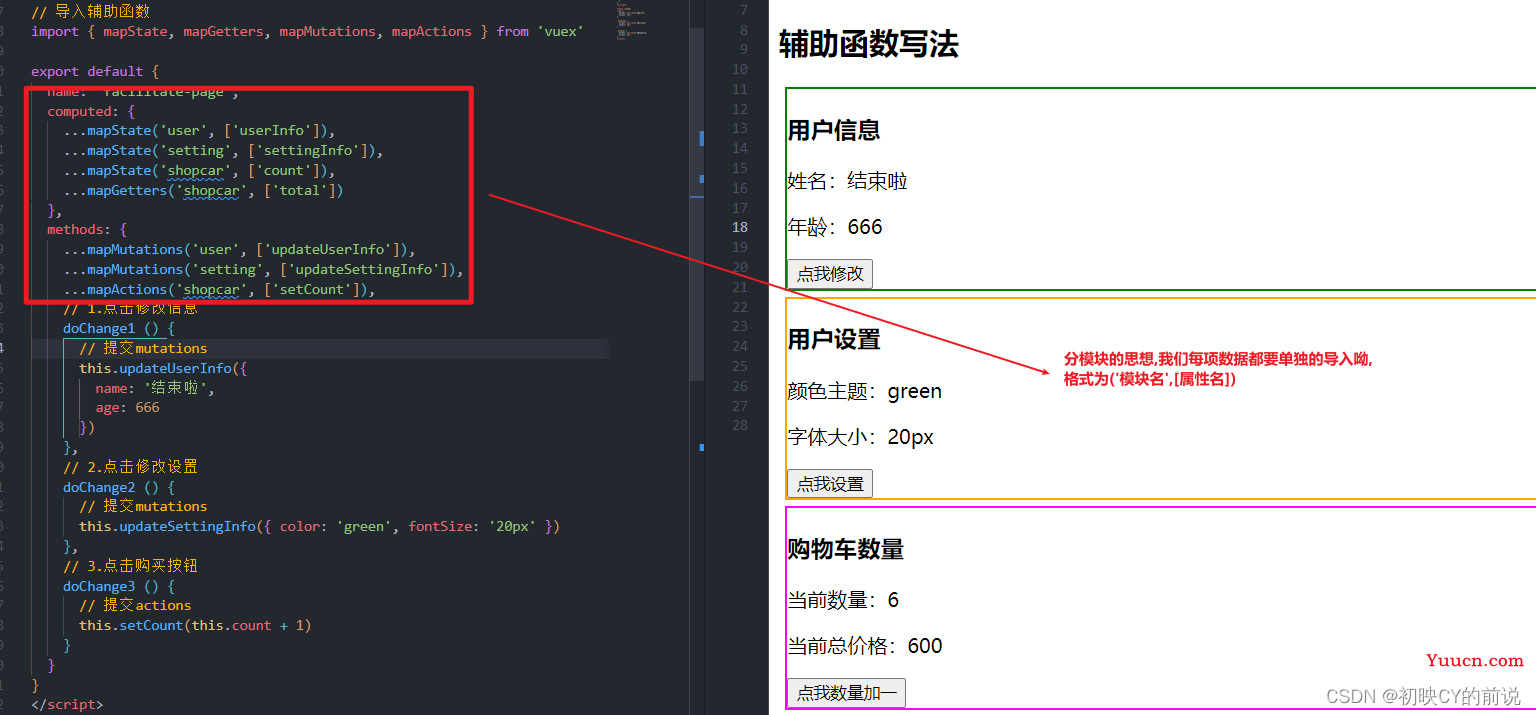Click the computed: { line

click(x=91, y=111)
